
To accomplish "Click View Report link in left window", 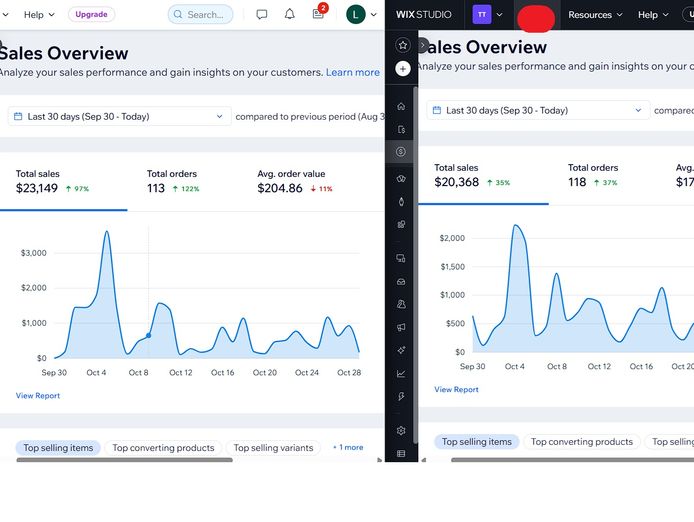I will click(x=38, y=396).
